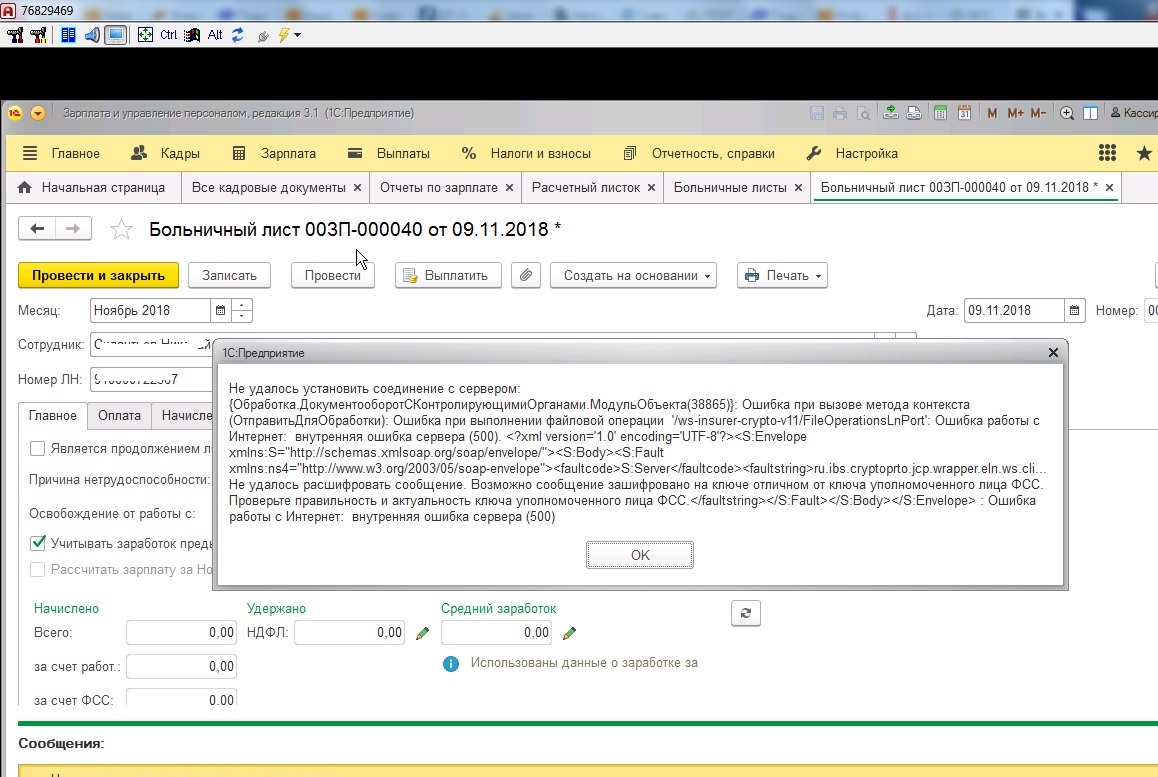Screen dimensions: 1158x777
Task: Click the Месяц spinner arrows
Action: point(241,311)
